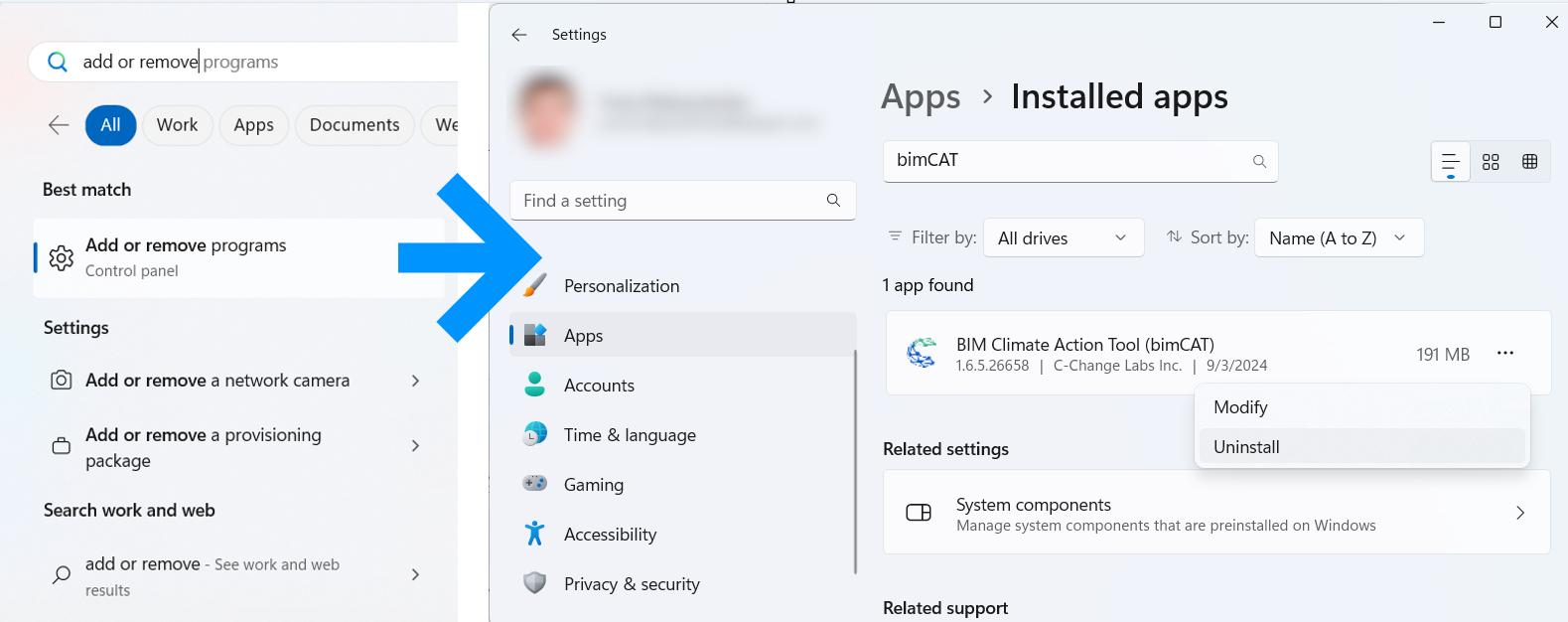Click the back arrow beside All filter
Image resolution: width=1568 pixels, height=622 pixels.
(x=59, y=125)
